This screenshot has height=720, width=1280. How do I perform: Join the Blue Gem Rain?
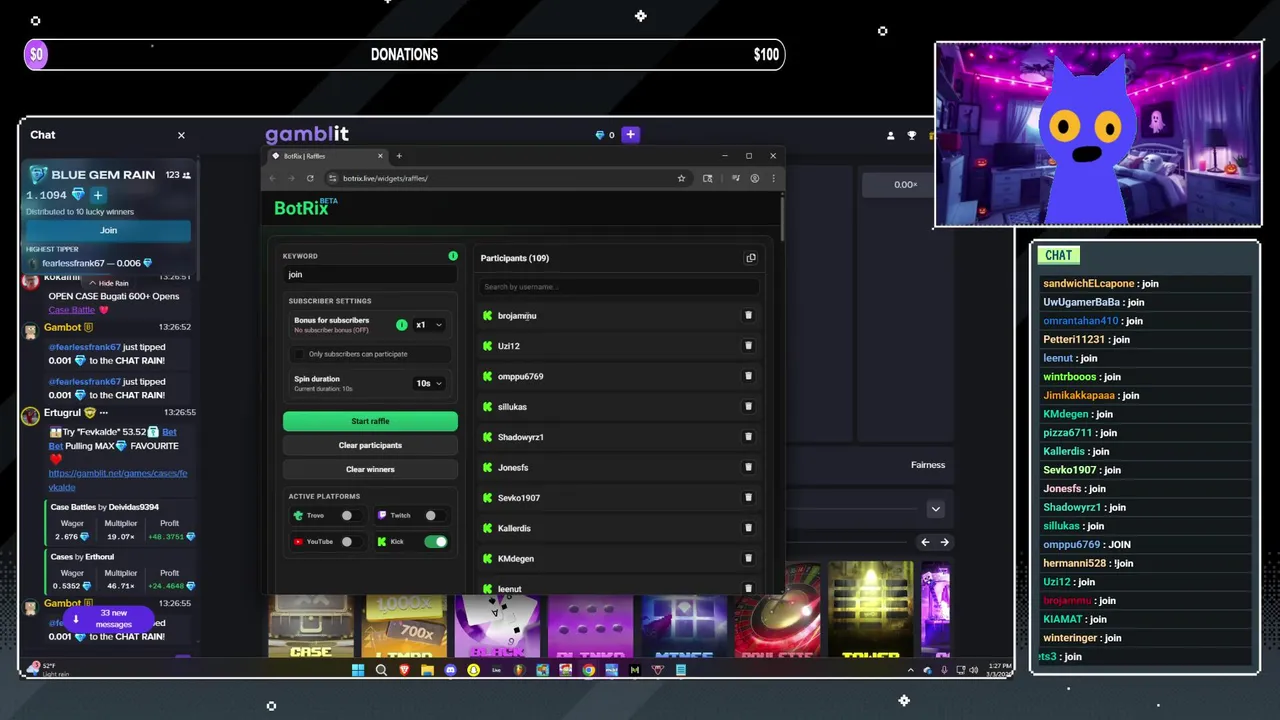tap(108, 230)
